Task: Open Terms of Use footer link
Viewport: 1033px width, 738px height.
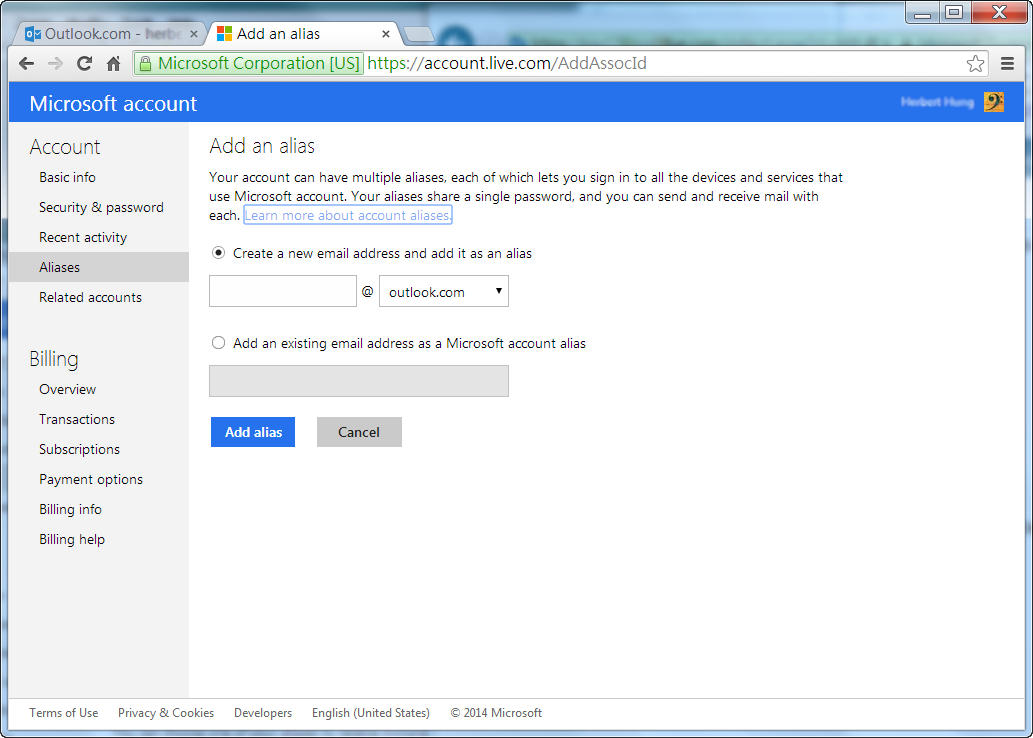Action: [63, 713]
